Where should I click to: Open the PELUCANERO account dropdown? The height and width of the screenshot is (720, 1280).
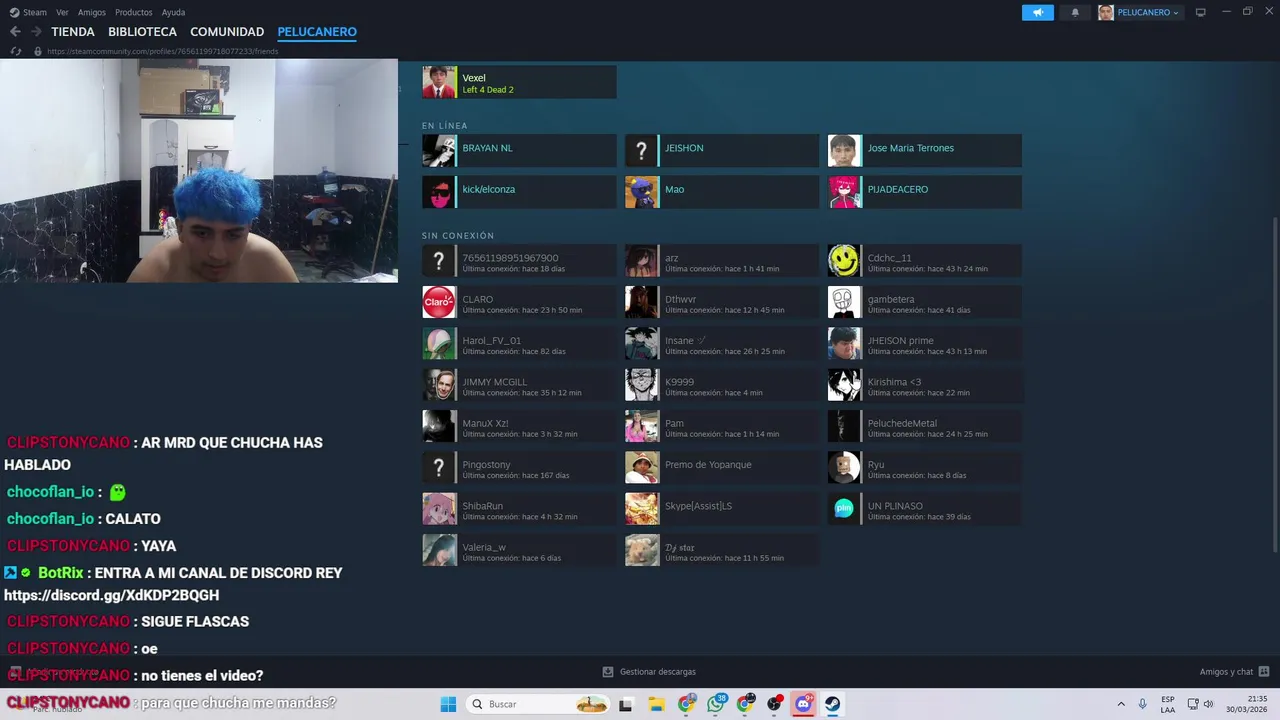(x=1140, y=12)
